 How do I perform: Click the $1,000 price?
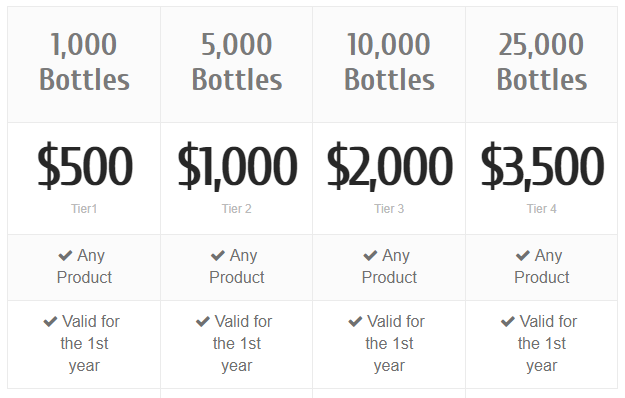pyautogui.click(x=237, y=166)
